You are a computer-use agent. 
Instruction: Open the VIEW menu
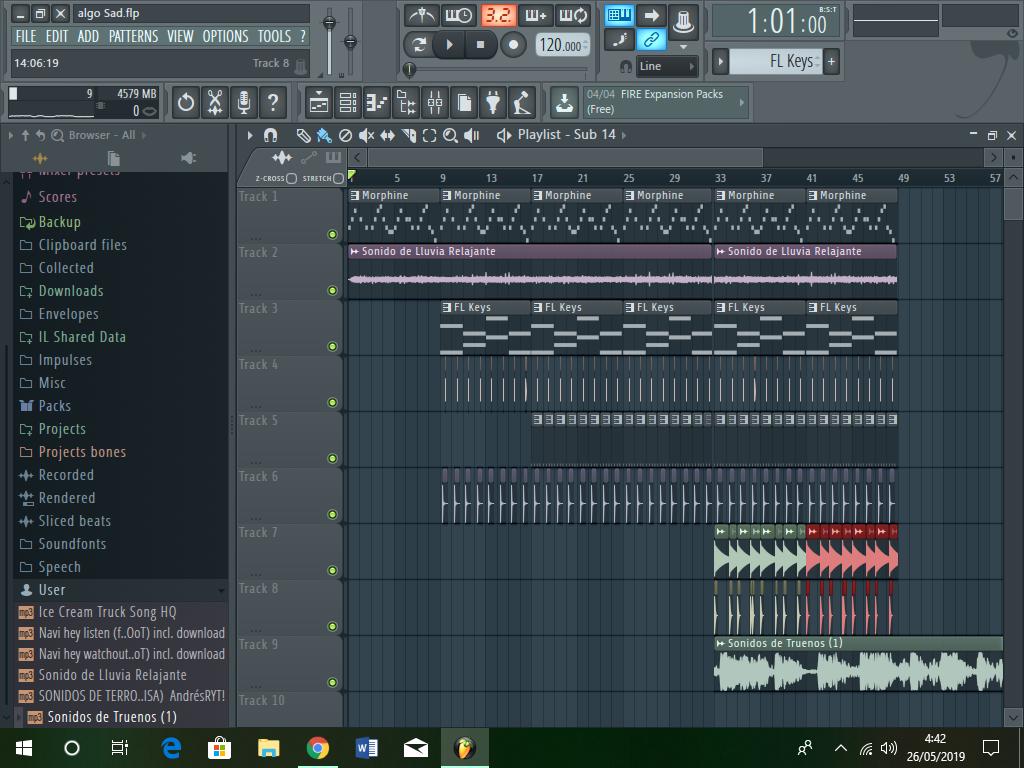coord(180,36)
